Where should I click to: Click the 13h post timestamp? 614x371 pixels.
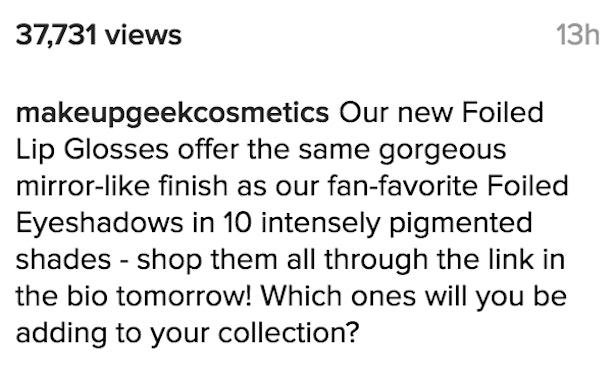[578, 35]
